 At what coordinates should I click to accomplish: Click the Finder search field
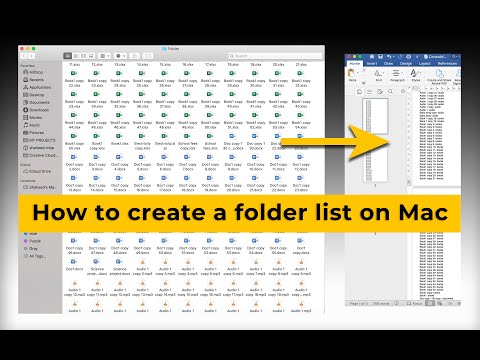275,56
